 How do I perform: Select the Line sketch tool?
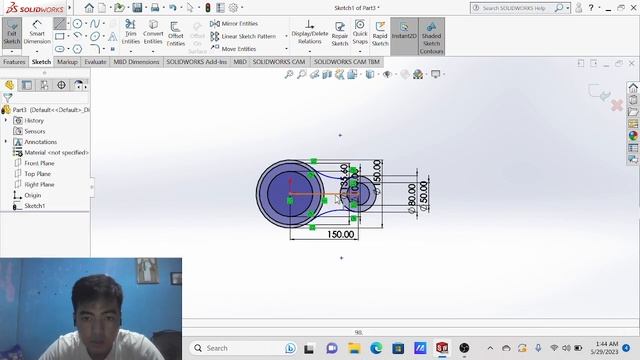(60, 23)
